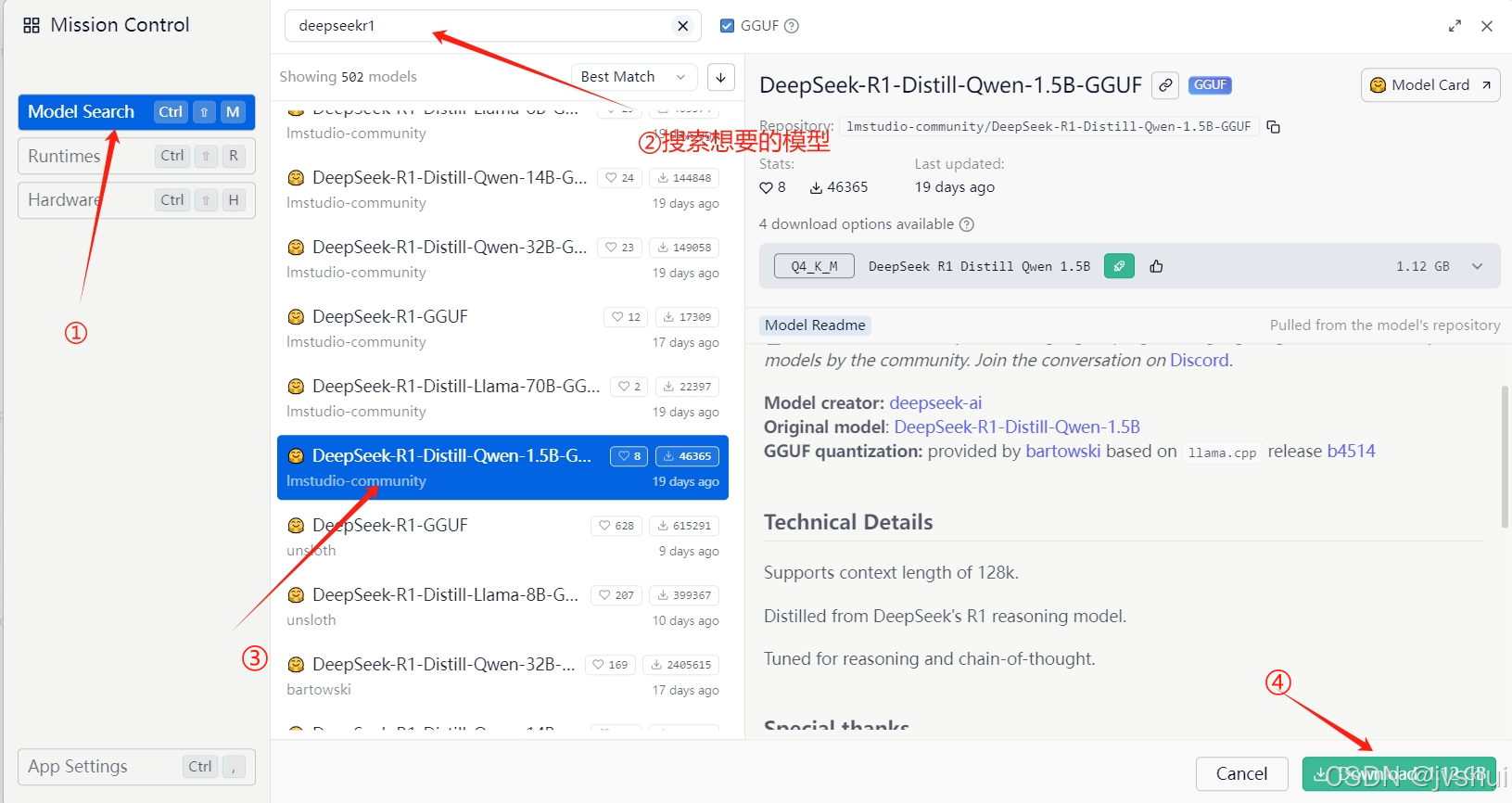The width and height of the screenshot is (1512, 803).
Task: Click the heart likes icon in Stats
Action: pos(766,187)
